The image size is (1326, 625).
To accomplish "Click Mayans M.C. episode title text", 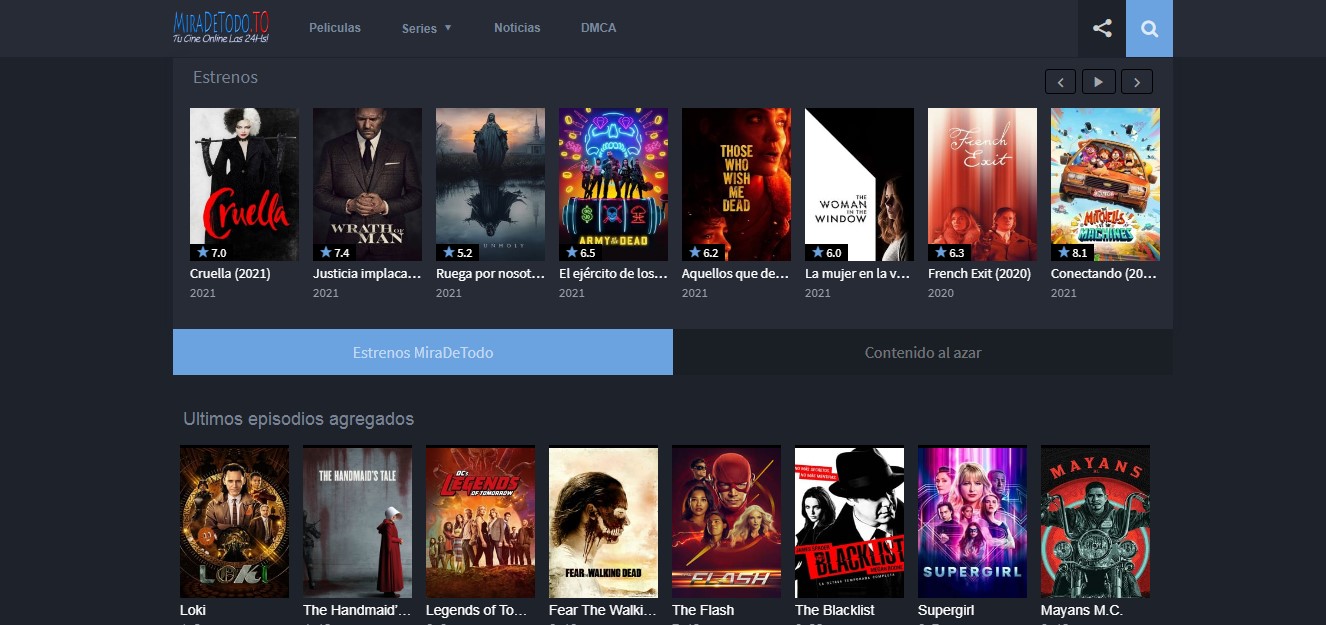I will [1082, 610].
